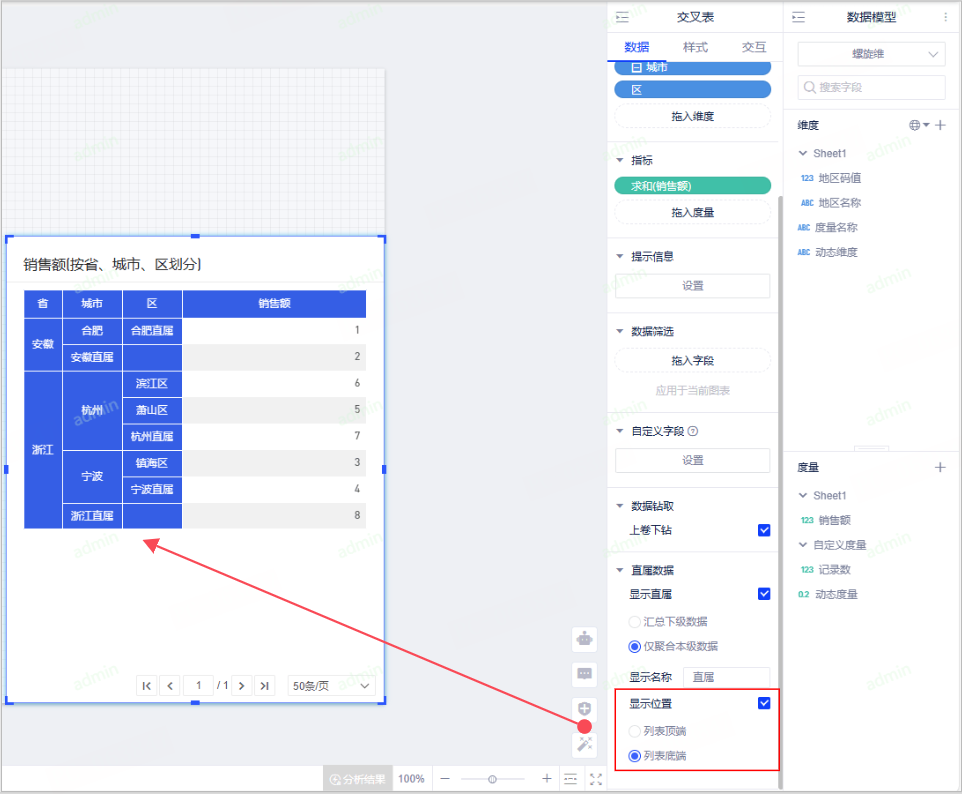Go to the last page of the table
The image size is (962, 794).
(x=264, y=685)
